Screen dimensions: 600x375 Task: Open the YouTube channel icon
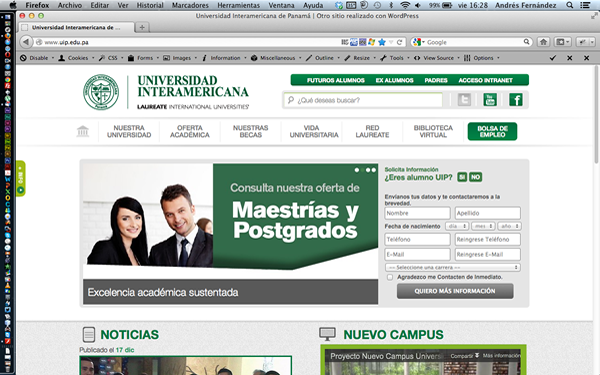(490, 100)
